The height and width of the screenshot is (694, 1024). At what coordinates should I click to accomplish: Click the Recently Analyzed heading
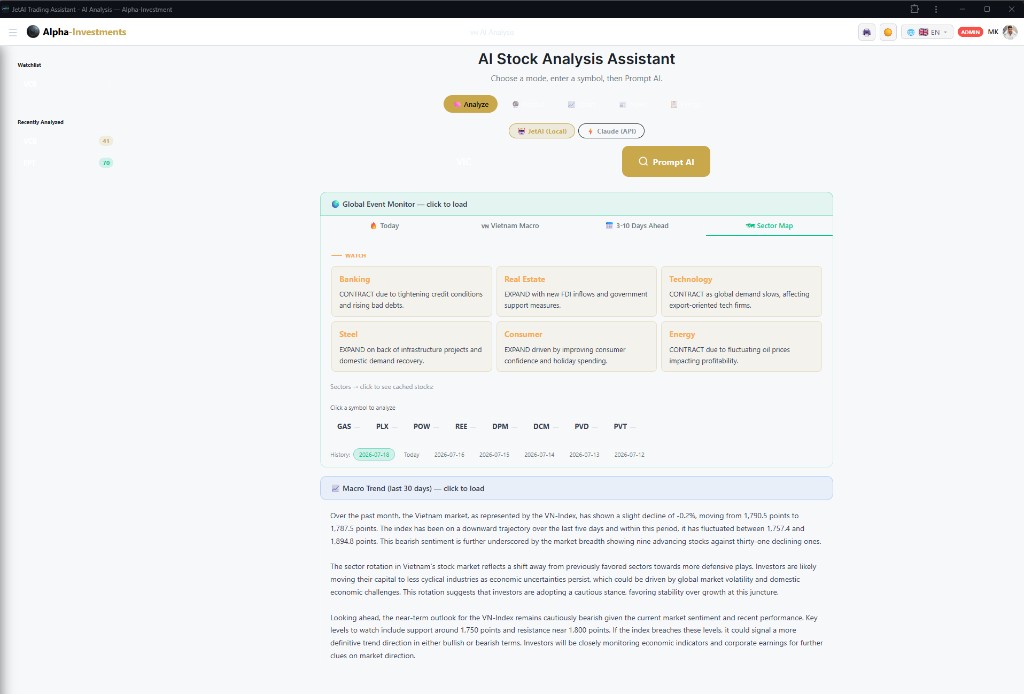coord(40,122)
